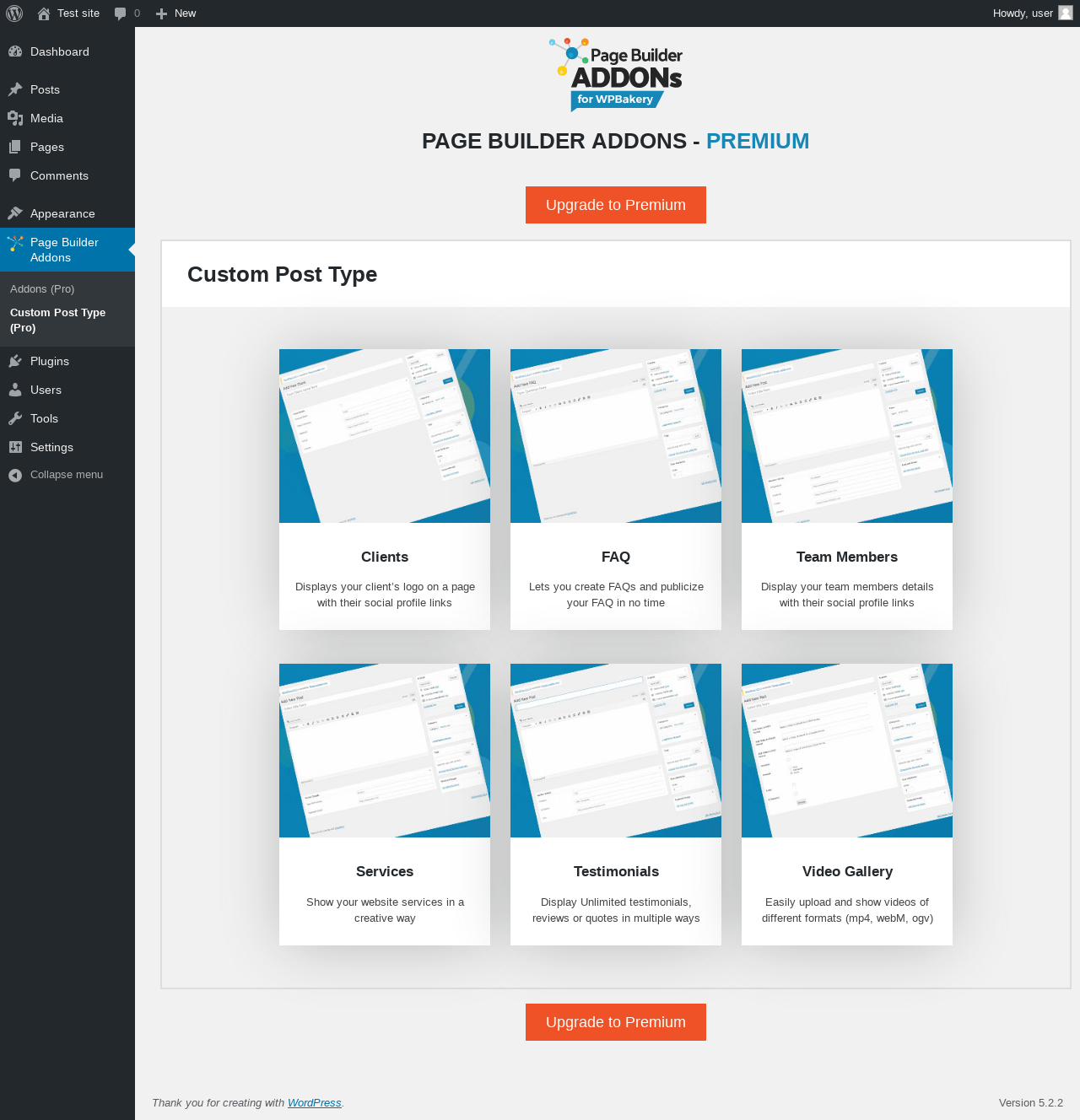Click the Plugins plug icon

tap(15, 361)
